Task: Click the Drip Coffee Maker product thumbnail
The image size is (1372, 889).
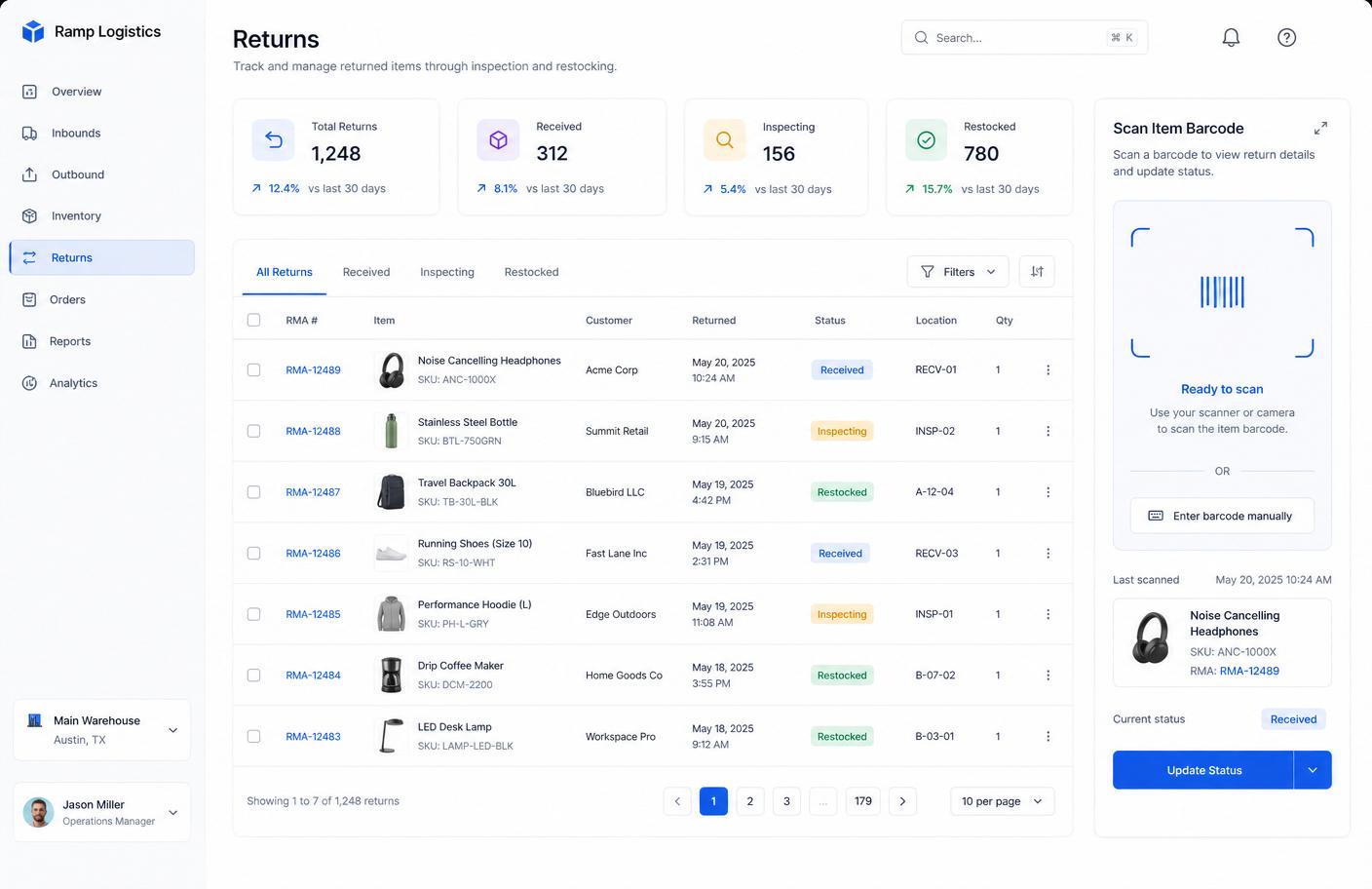Action: tap(391, 675)
